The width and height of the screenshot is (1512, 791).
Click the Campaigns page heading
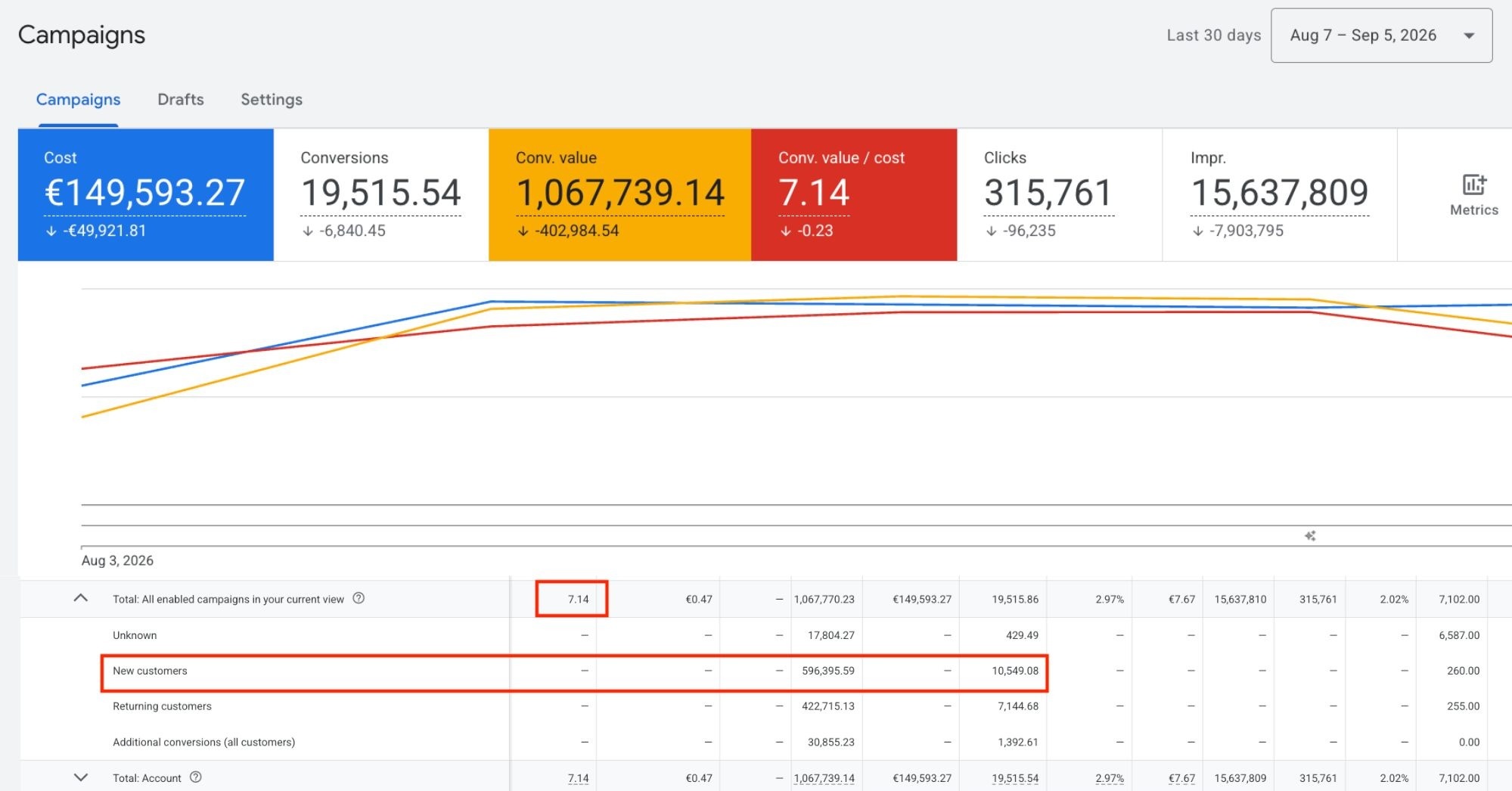(x=82, y=36)
